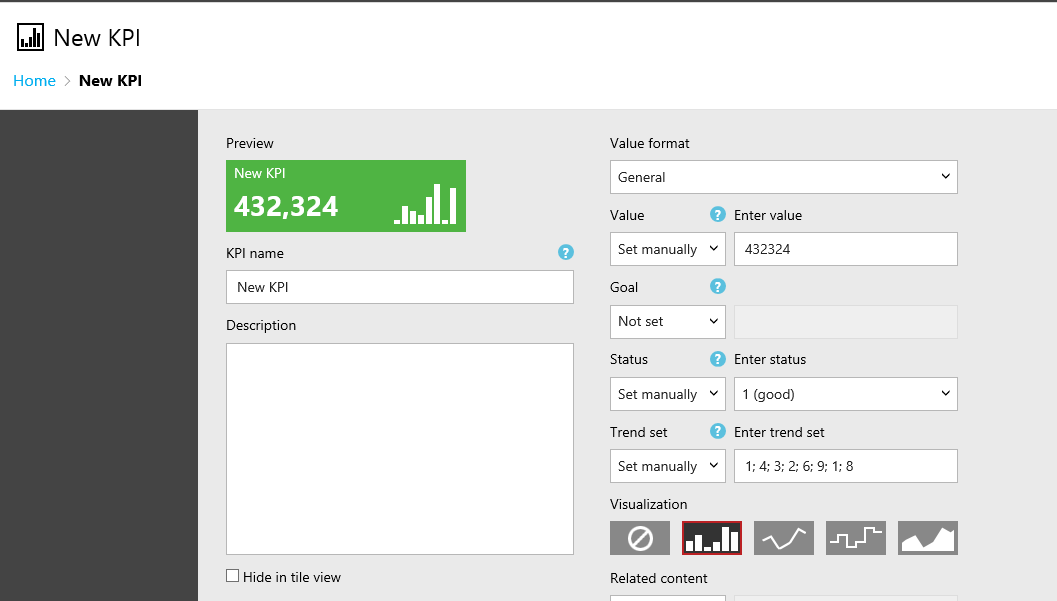
Task: Open the Value format dropdown
Action: (x=783, y=177)
